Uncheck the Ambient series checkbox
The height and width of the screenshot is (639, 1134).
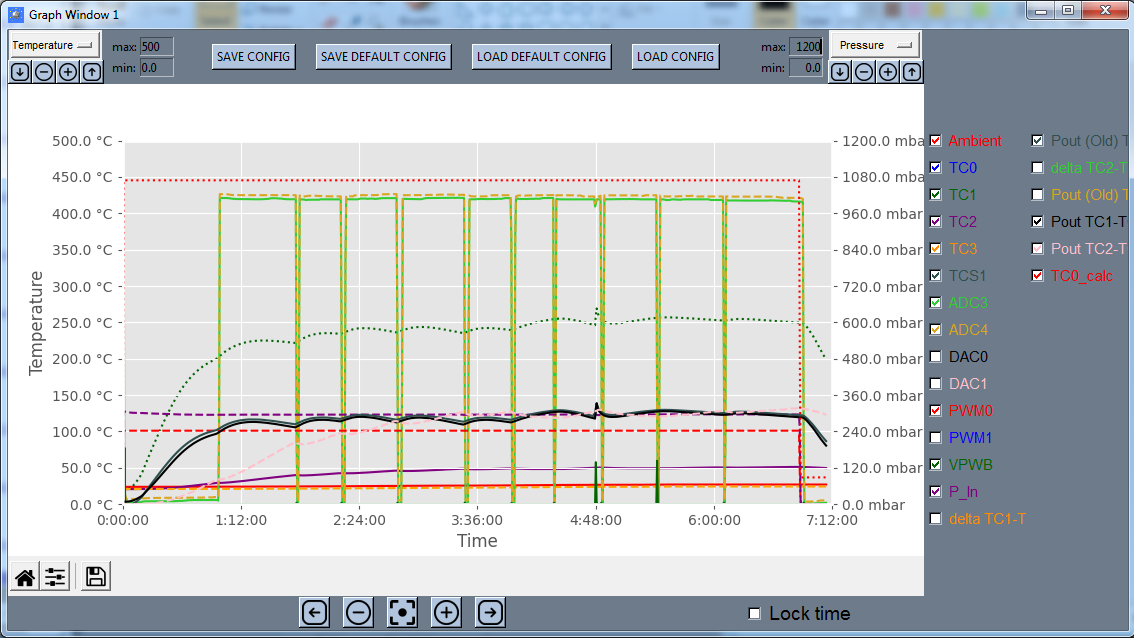[x=936, y=141]
